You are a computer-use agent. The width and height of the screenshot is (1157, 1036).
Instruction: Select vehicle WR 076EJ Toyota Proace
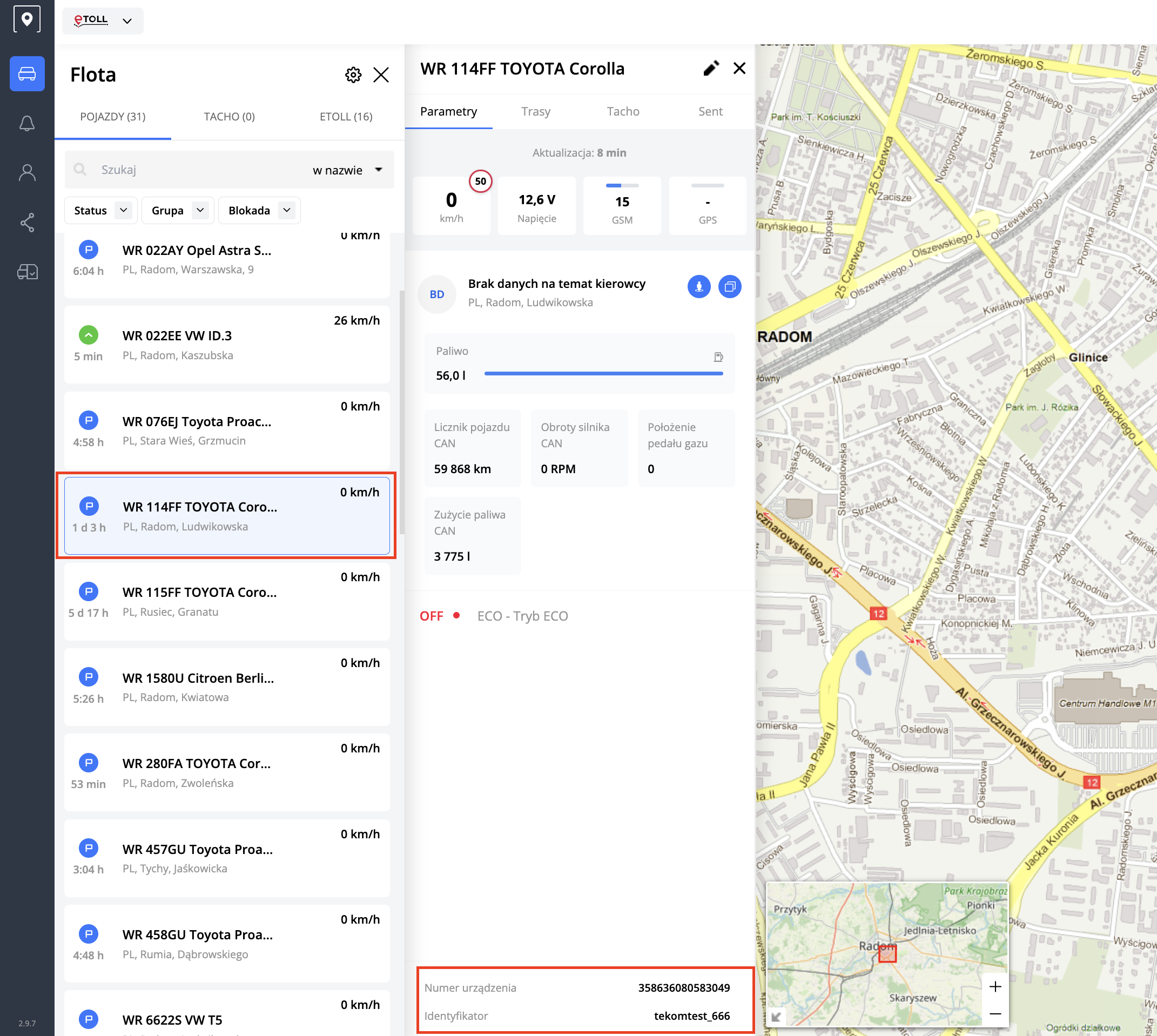click(x=226, y=430)
